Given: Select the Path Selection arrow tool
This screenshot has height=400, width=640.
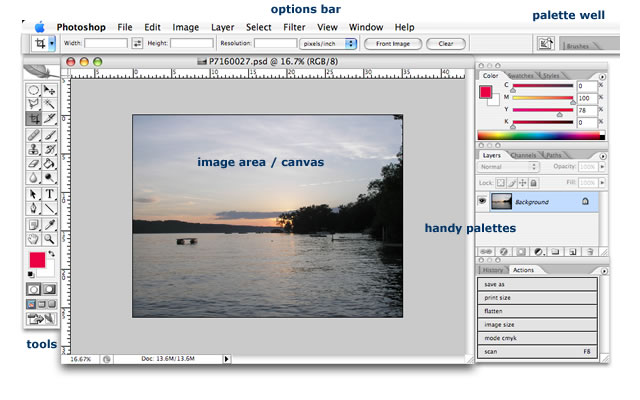Looking at the screenshot, I should 33,194.
